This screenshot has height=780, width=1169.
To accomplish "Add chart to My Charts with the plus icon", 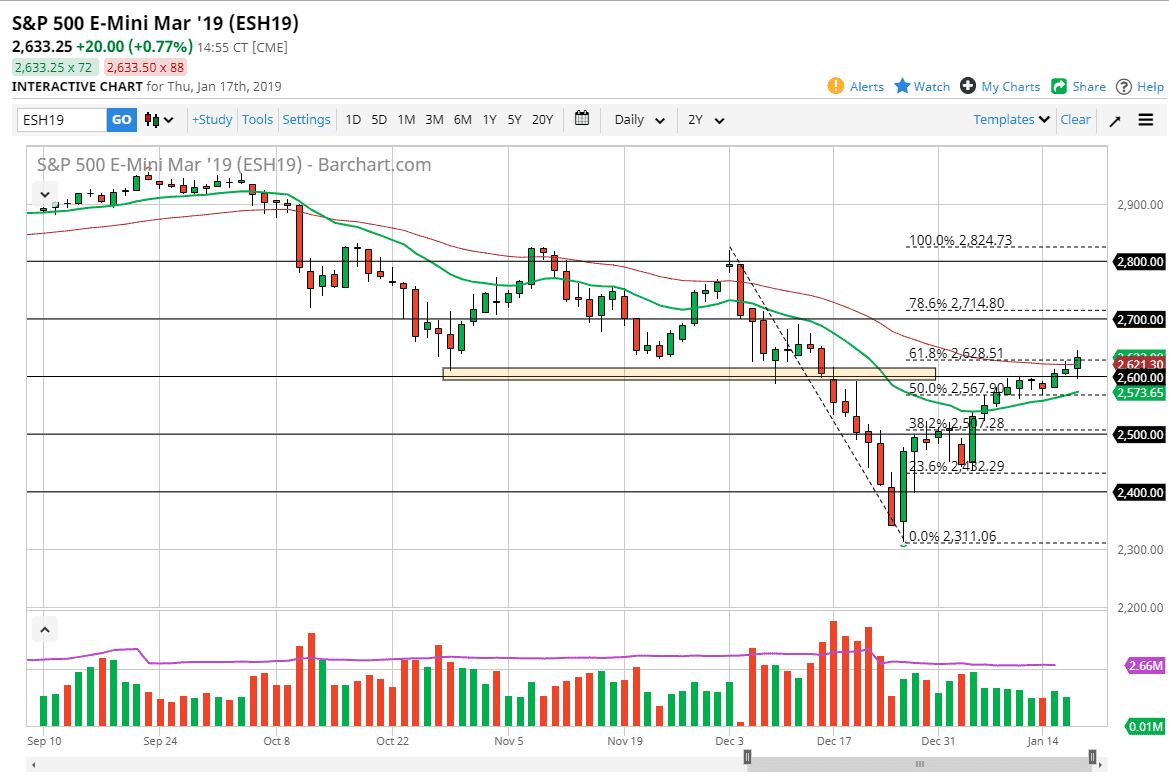I will coord(970,86).
